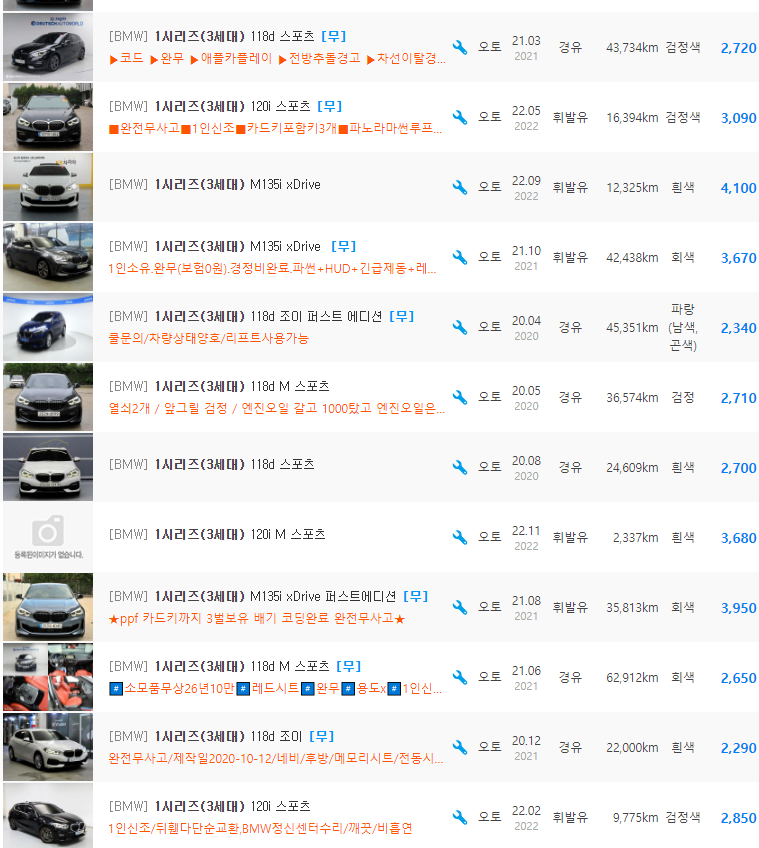Open thumbnail of white 118d 조이 priced 2,290
The height and width of the screenshot is (848, 759).
pos(48,747)
